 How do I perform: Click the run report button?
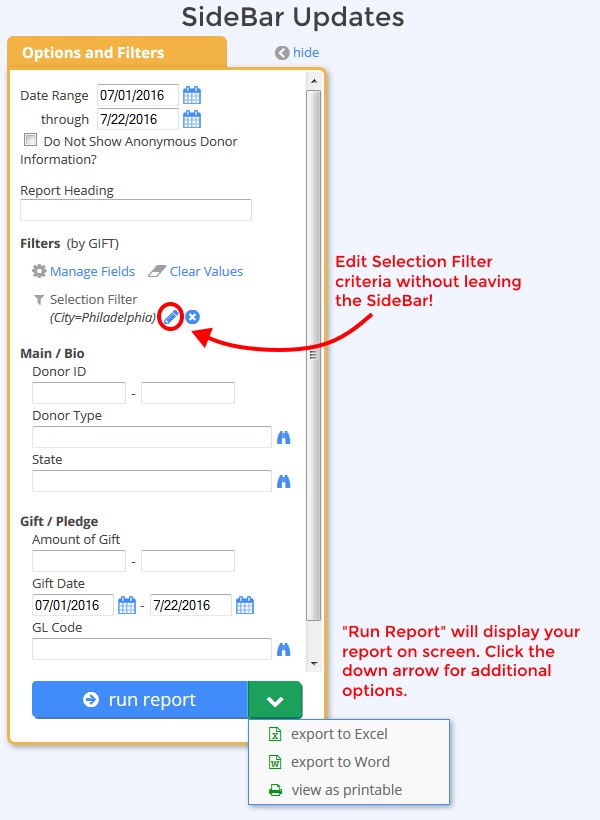[140, 700]
